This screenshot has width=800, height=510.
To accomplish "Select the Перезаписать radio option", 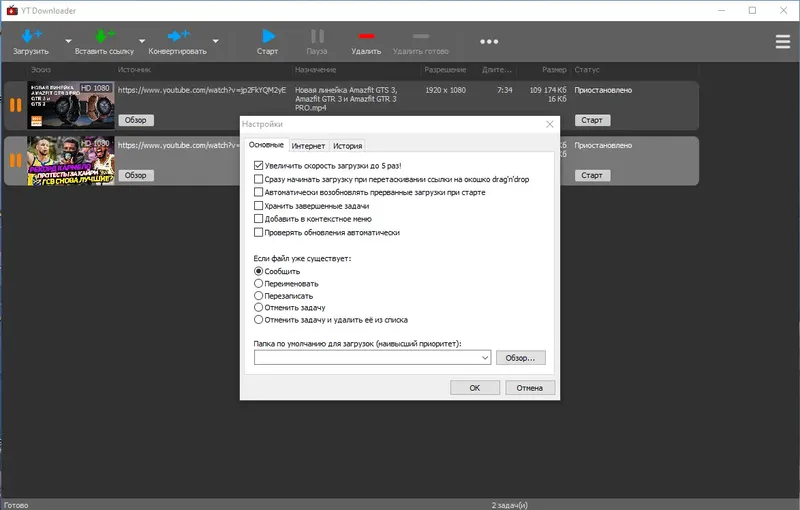I will [258, 295].
